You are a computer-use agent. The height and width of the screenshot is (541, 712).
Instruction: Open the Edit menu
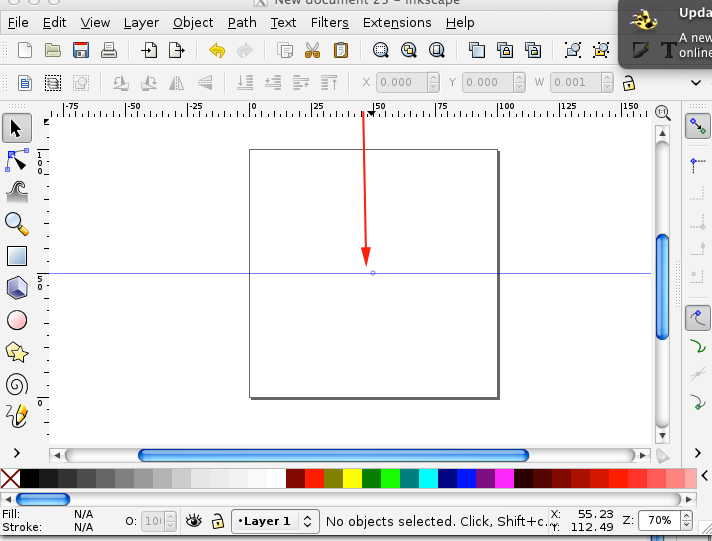54,22
